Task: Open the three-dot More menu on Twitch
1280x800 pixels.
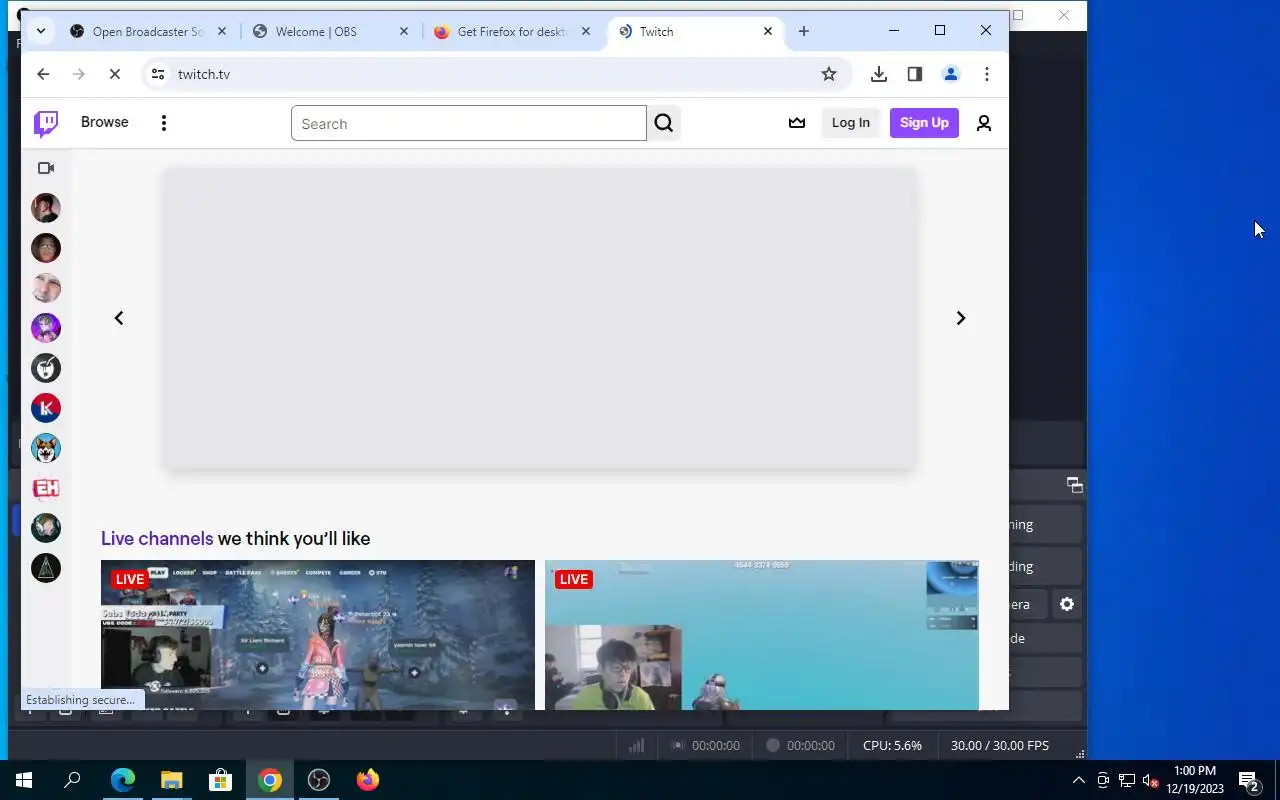Action: 164,123
